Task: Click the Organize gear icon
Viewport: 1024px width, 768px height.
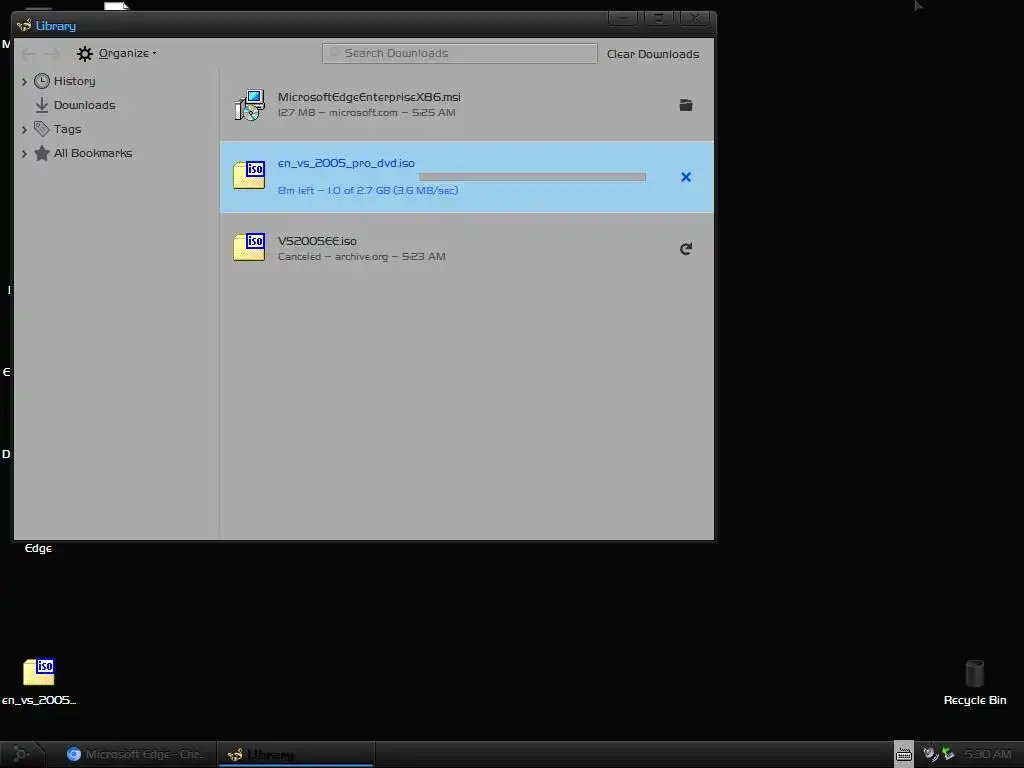Action: click(x=85, y=54)
